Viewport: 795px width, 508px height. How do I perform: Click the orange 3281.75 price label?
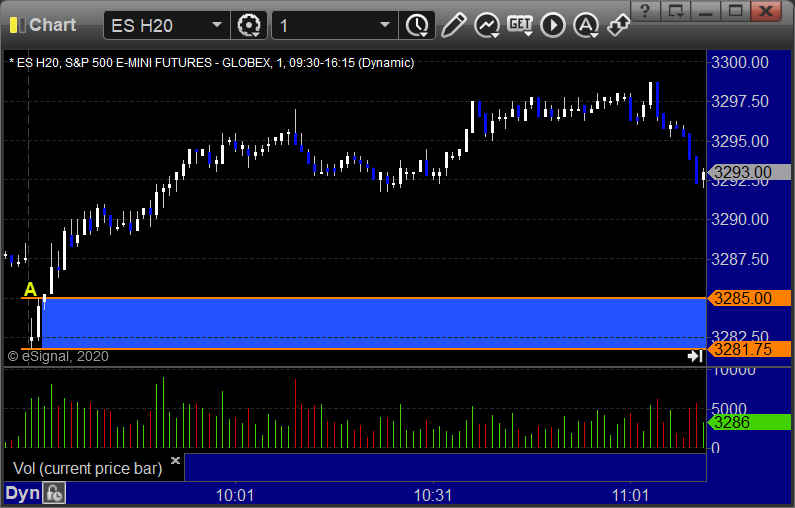749,349
